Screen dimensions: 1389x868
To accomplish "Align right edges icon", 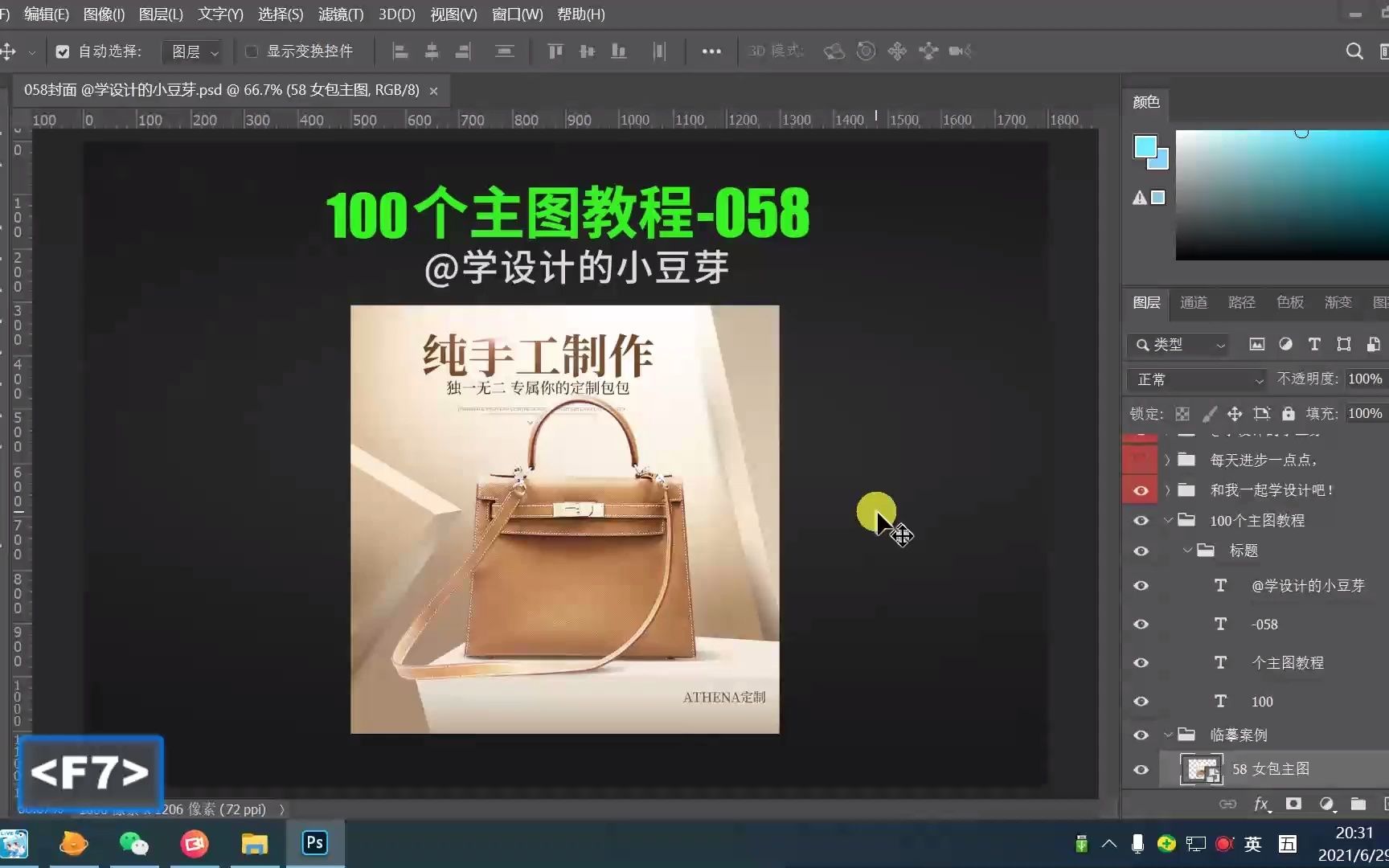I will point(463,51).
